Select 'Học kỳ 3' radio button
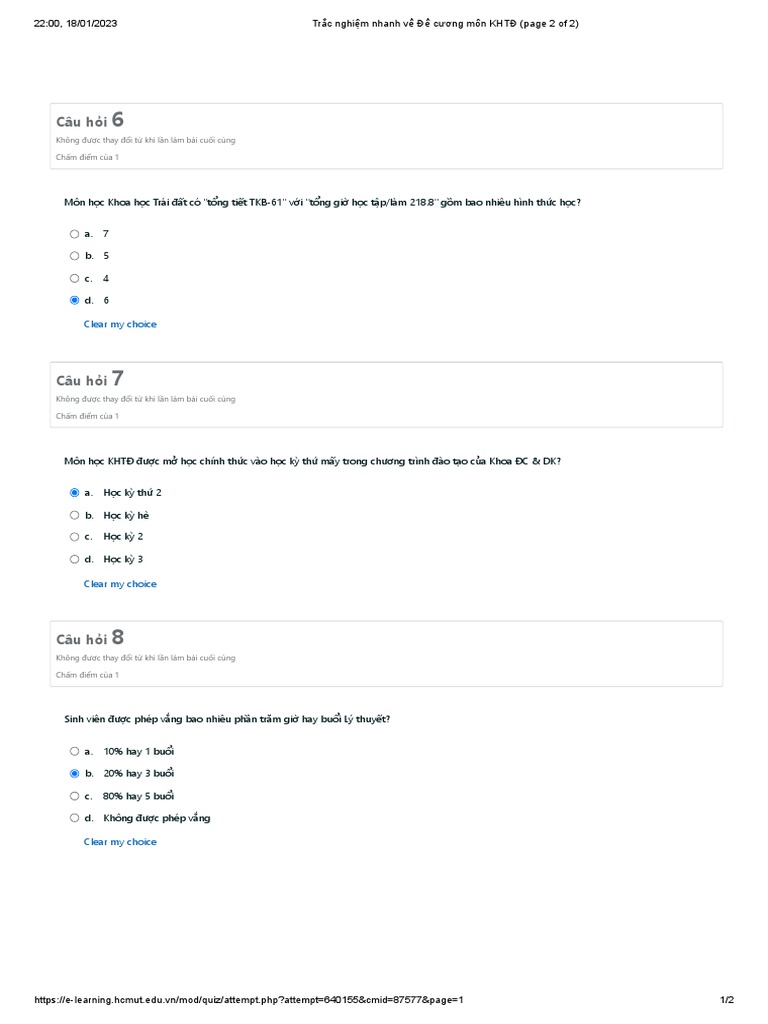 (x=74, y=559)
